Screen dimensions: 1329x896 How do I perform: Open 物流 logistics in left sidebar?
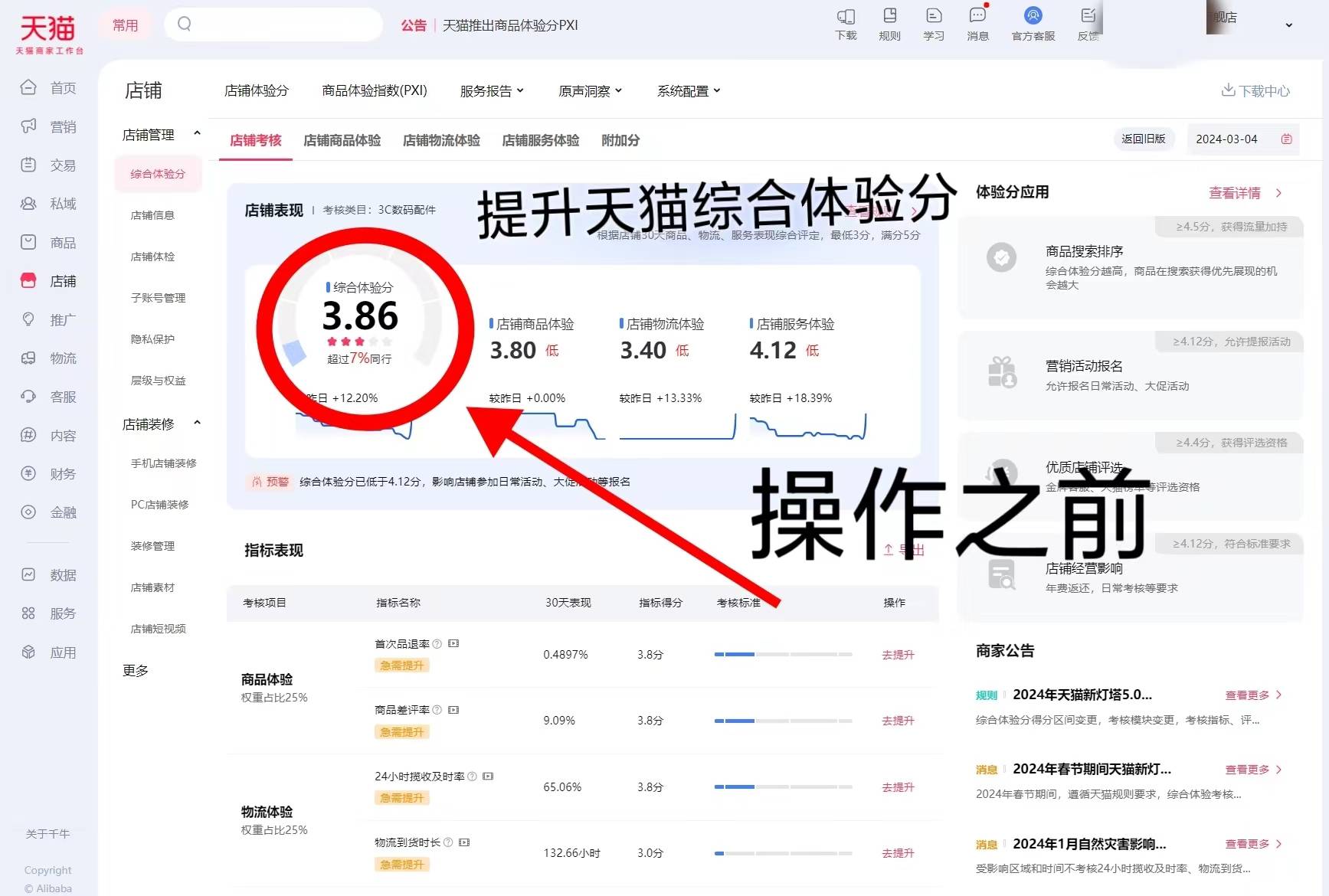[49, 358]
